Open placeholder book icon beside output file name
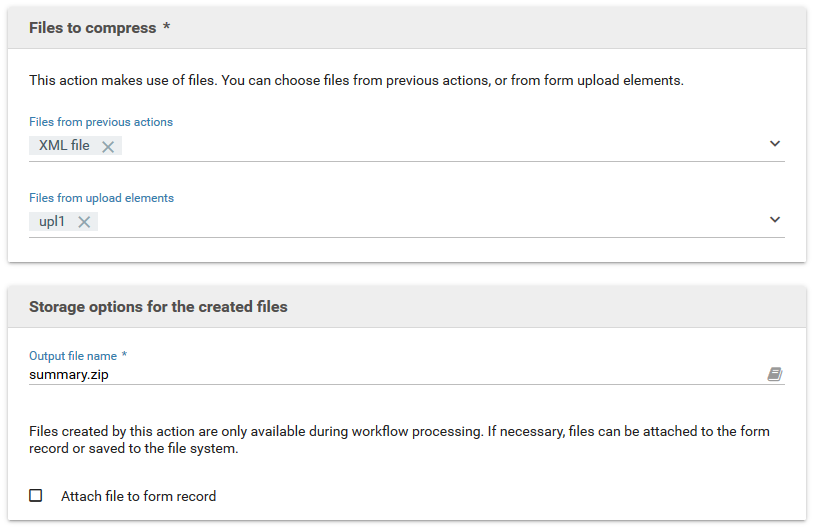813x527 pixels. tap(774, 374)
